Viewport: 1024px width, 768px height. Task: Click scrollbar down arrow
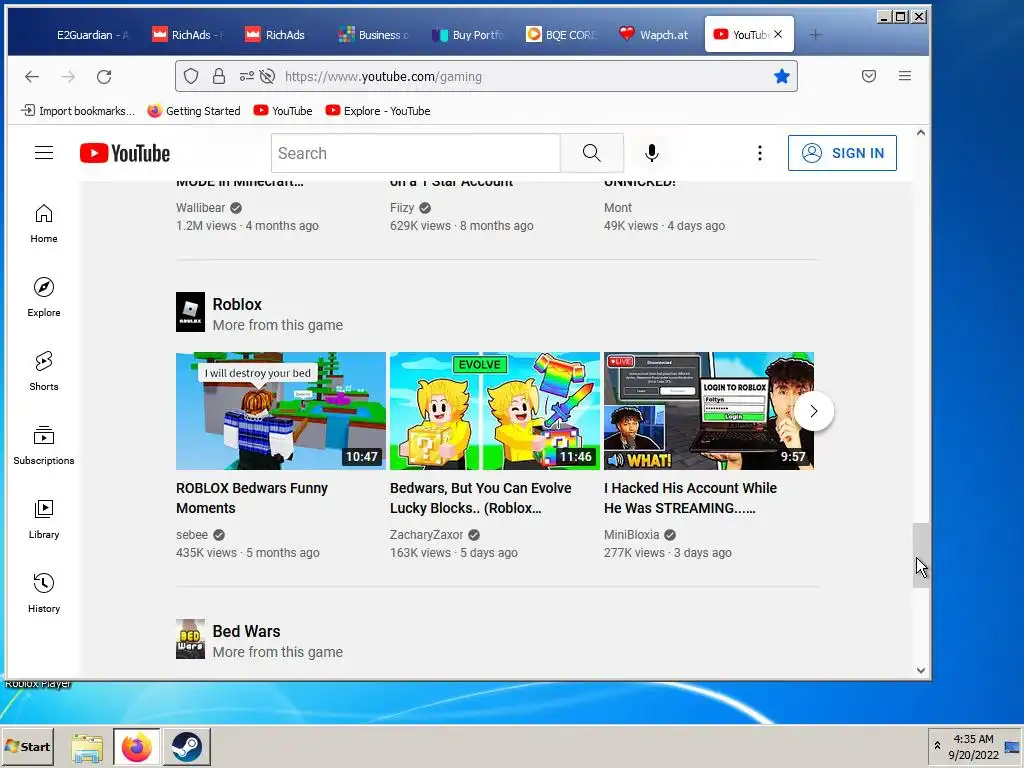pyautogui.click(x=921, y=670)
